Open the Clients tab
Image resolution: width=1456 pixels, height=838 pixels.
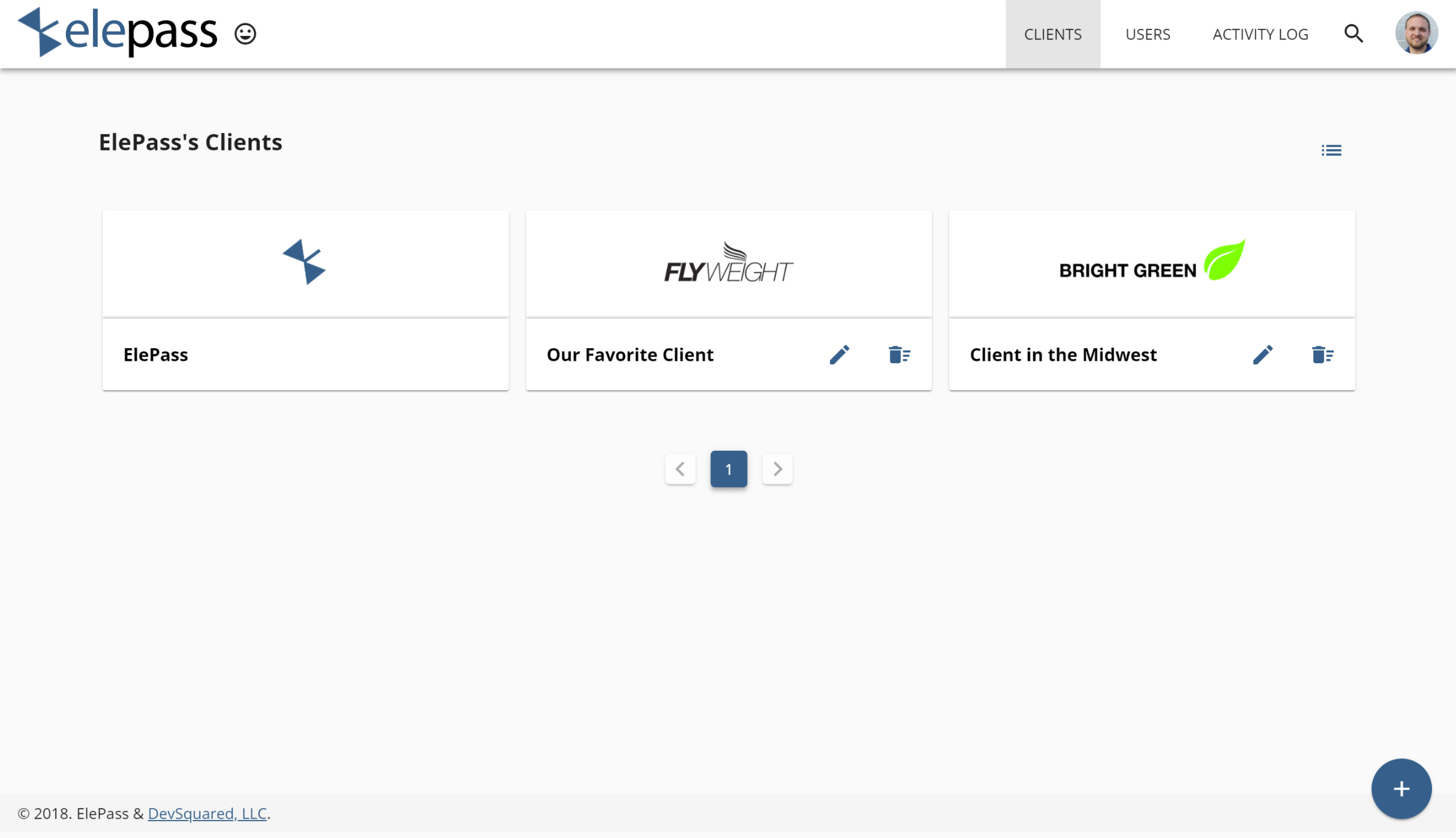tap(1052, 34)
